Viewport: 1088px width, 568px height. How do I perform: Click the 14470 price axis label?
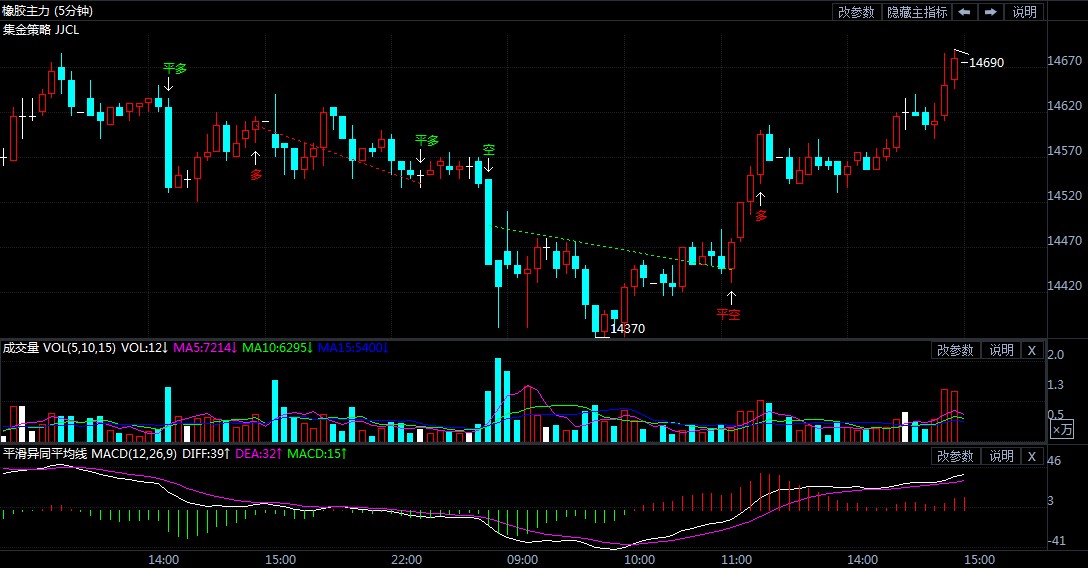tap(1064, 241)
